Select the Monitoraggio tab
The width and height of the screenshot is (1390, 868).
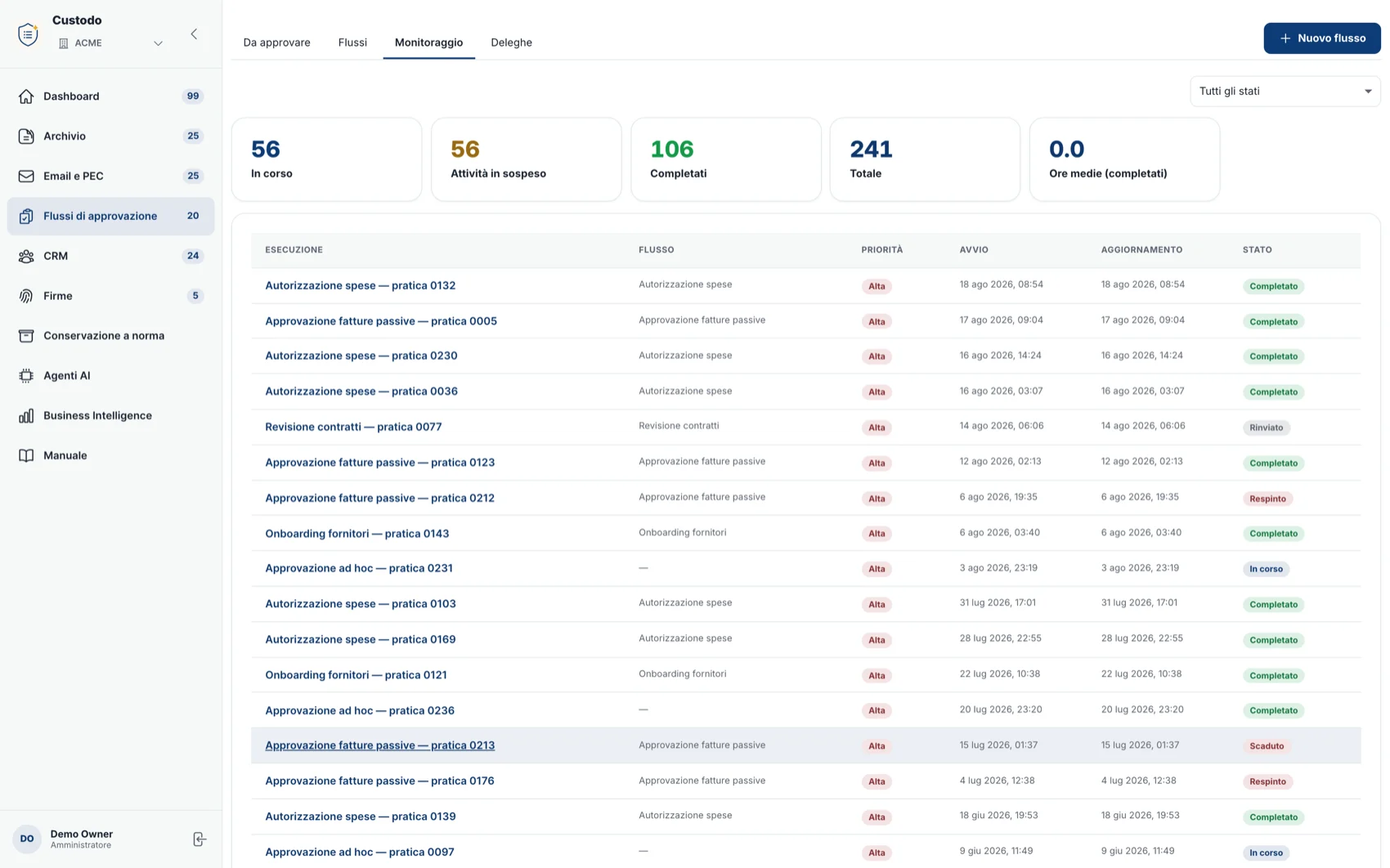[x=428, y=43]
